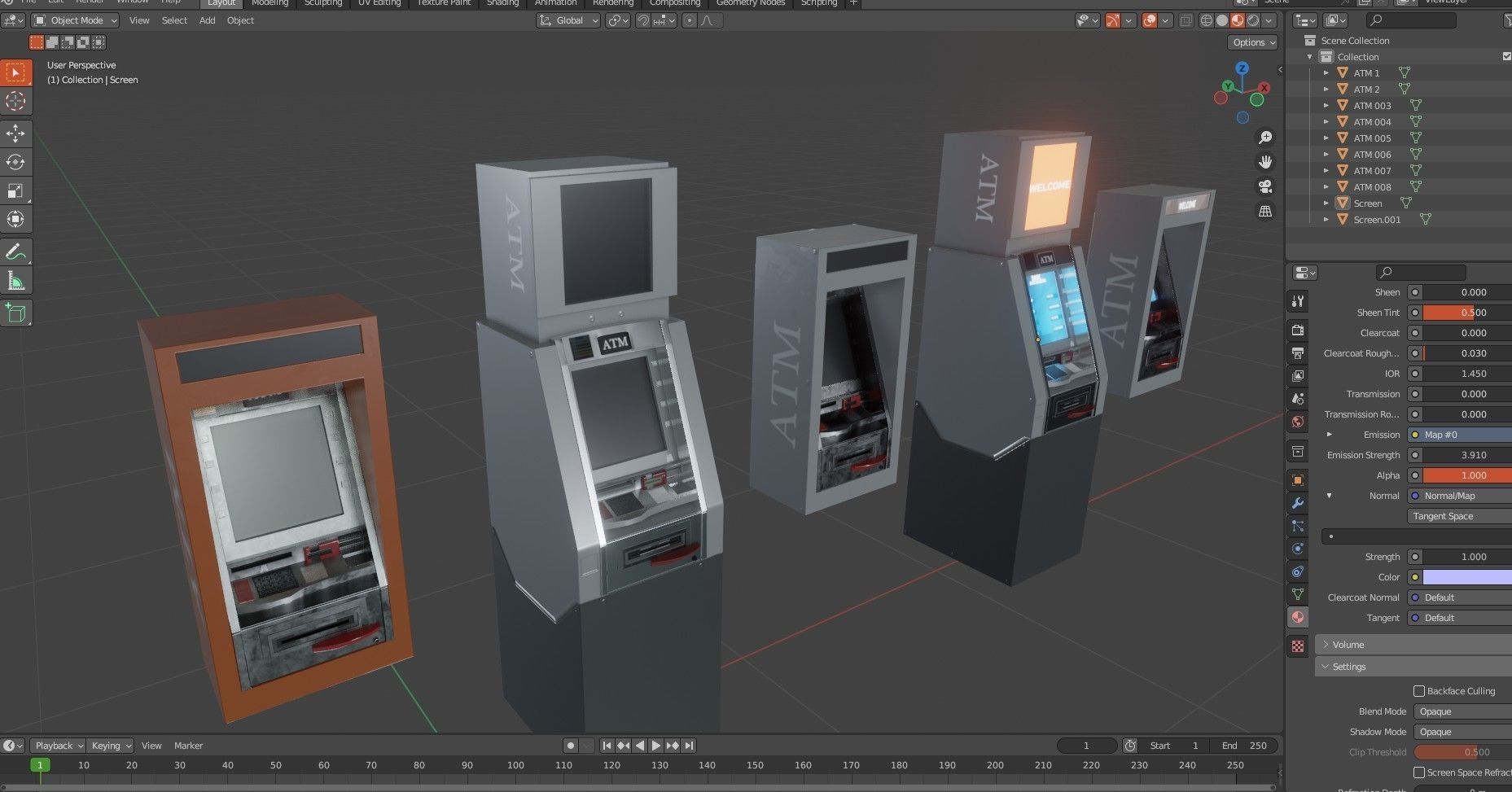Select the Add Cube tool

(16, 313)
